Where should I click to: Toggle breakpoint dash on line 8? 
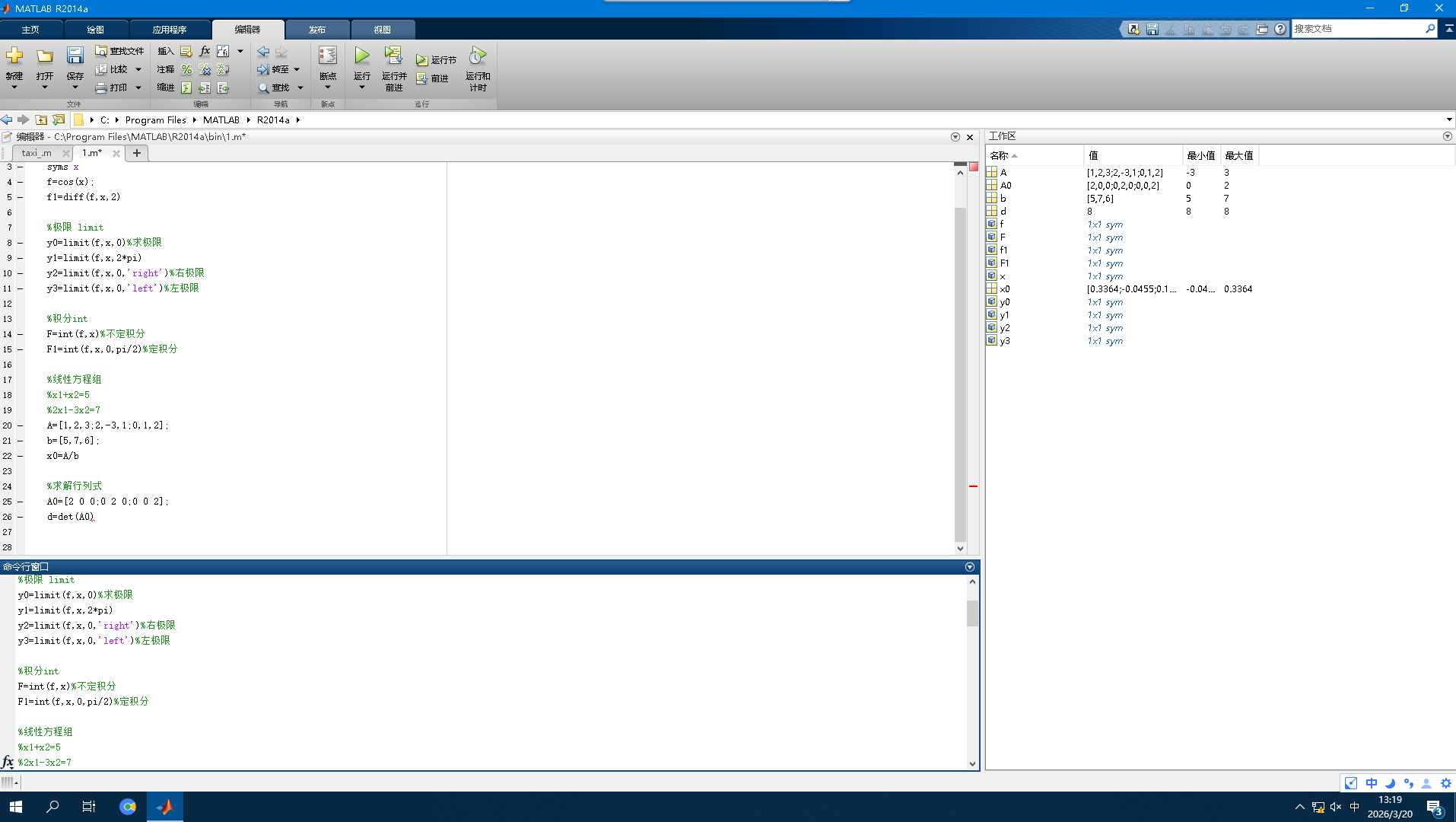tap(21, 243)
